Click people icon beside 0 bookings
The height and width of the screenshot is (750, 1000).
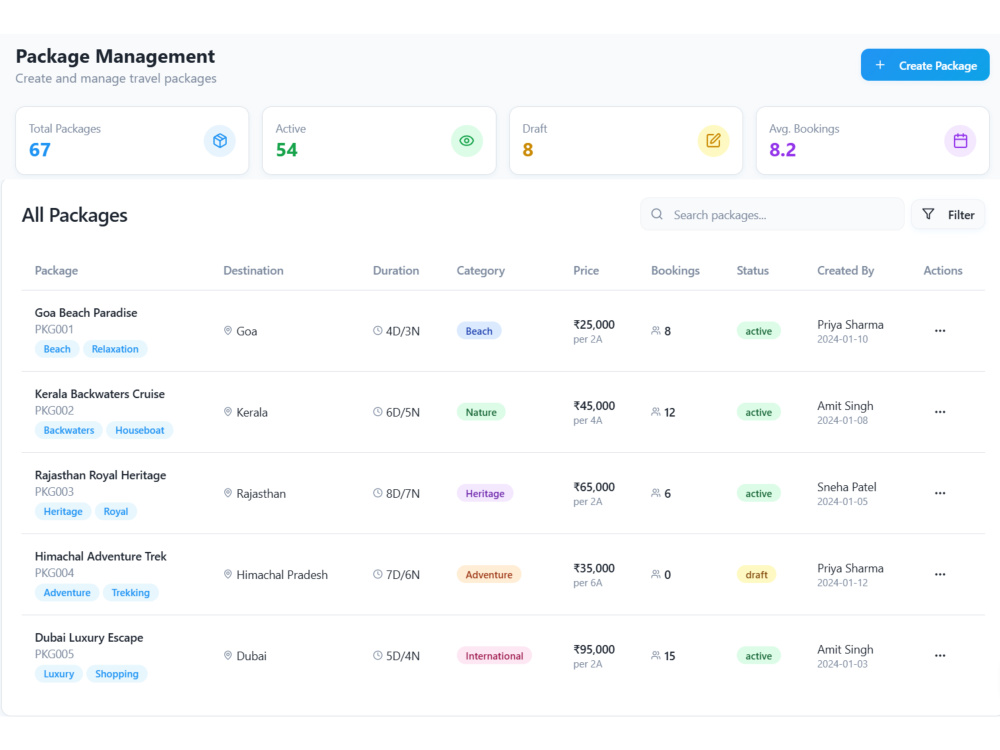656,574
